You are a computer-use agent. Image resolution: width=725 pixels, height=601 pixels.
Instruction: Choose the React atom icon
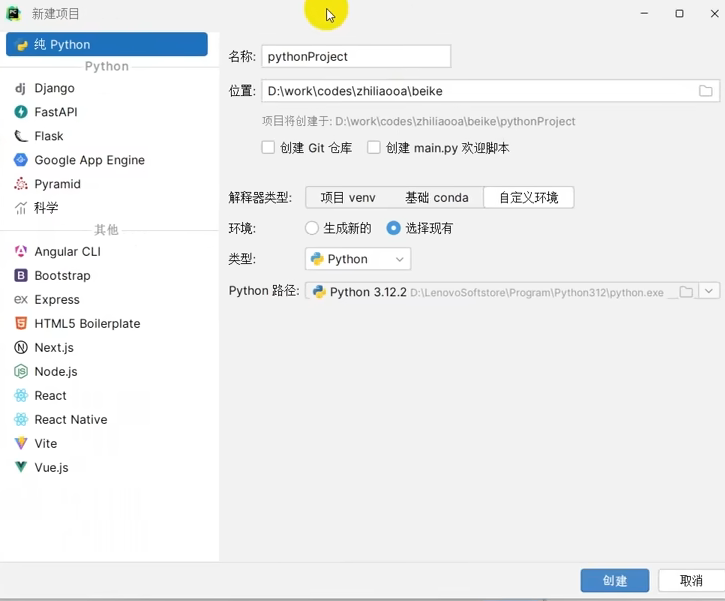click(x=21, y=395)
